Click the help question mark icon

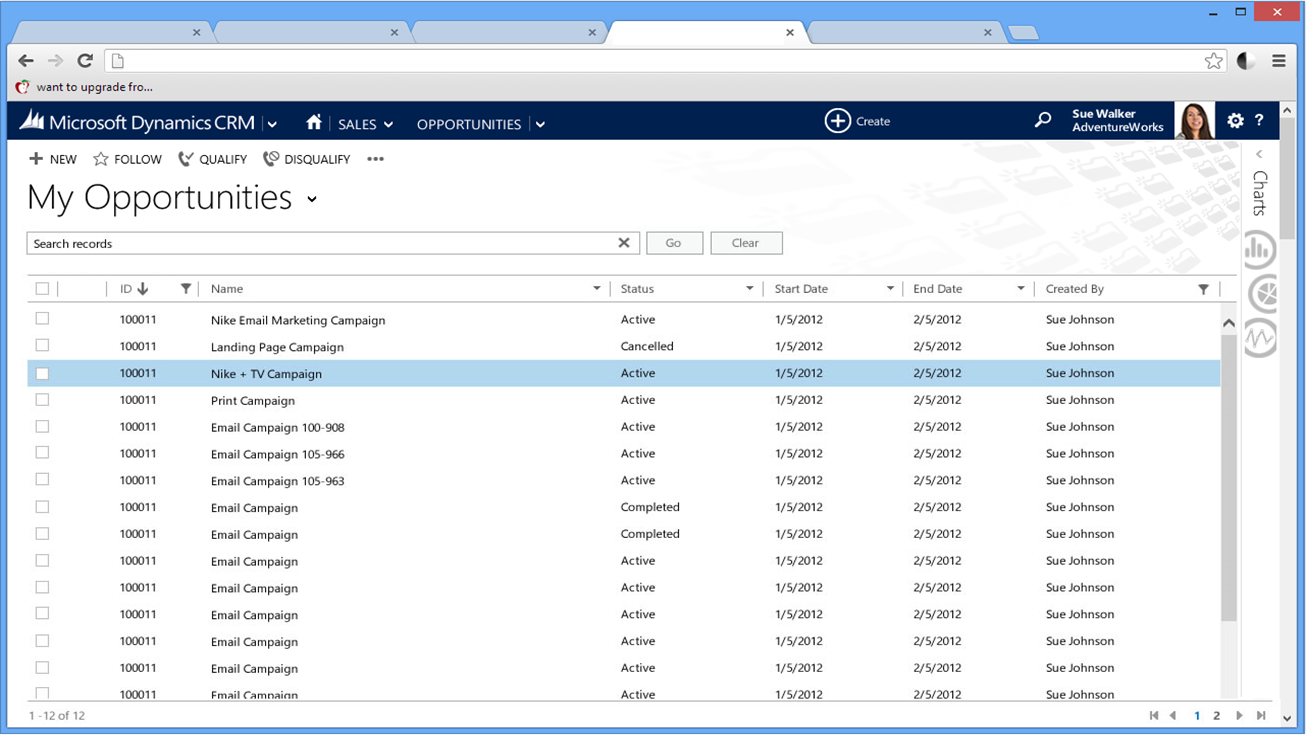pos(1259,121)
